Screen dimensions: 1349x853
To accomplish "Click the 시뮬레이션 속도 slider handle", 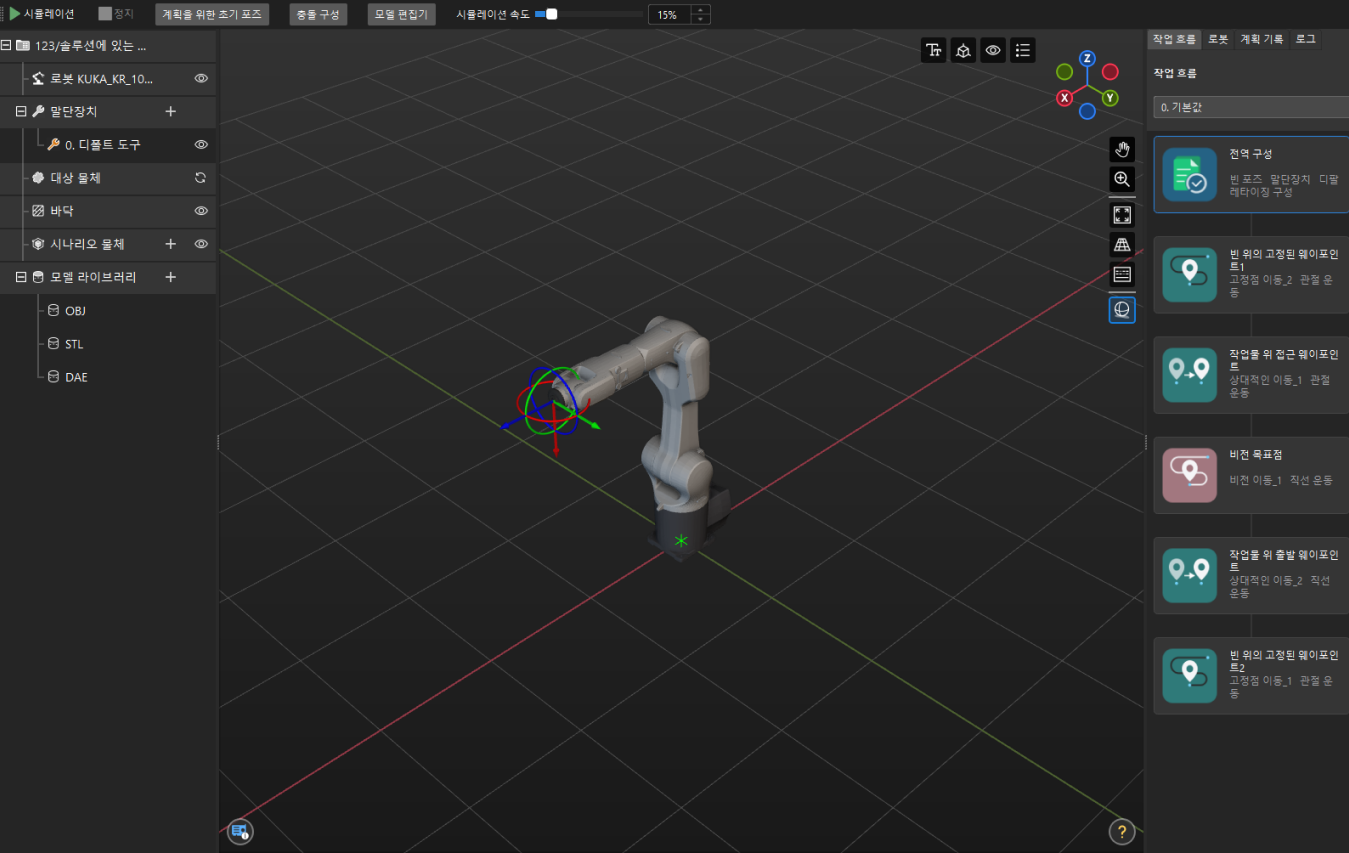I will tap(551, 15).
